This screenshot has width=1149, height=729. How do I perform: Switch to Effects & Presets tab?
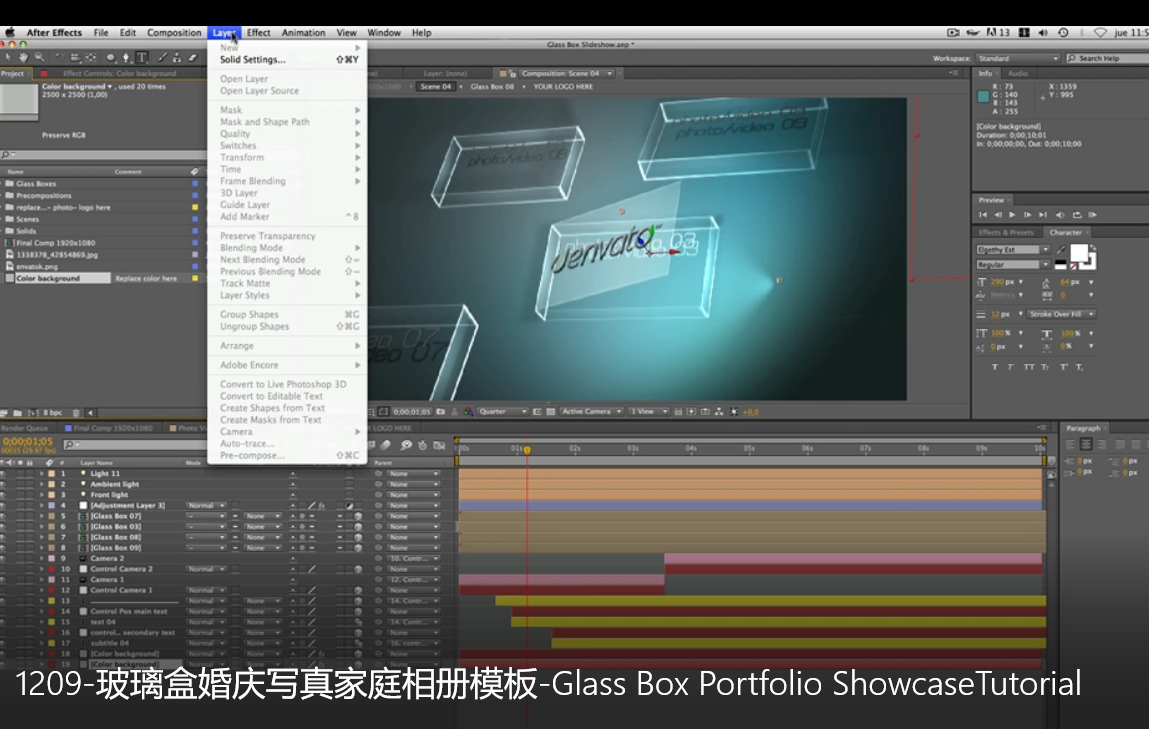1006,232
